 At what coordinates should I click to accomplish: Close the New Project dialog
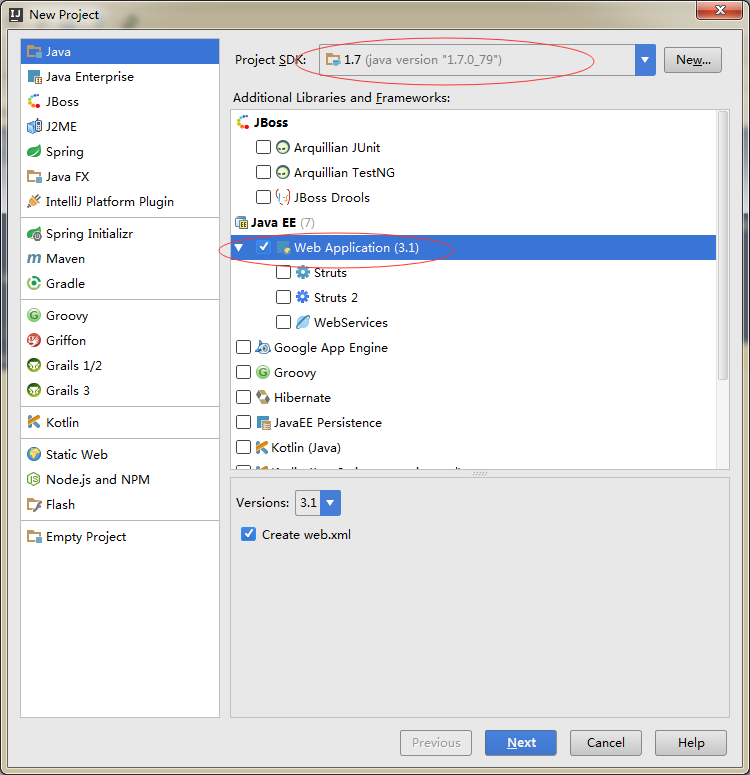(719, 10)
